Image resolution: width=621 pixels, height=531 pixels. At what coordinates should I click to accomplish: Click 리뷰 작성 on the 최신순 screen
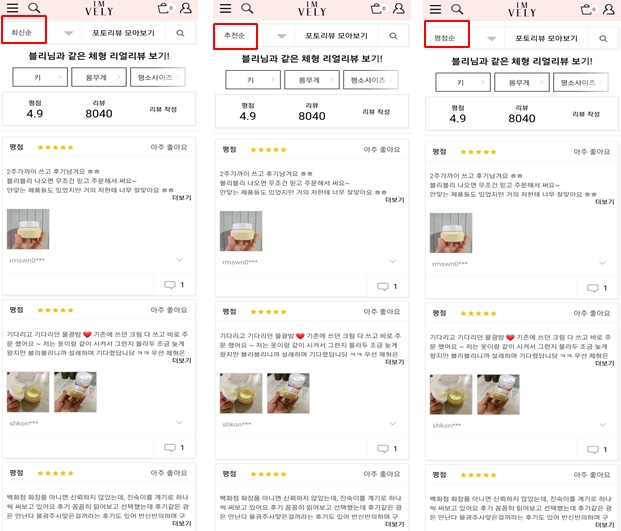pyautogui.click(x=163, y=109)
